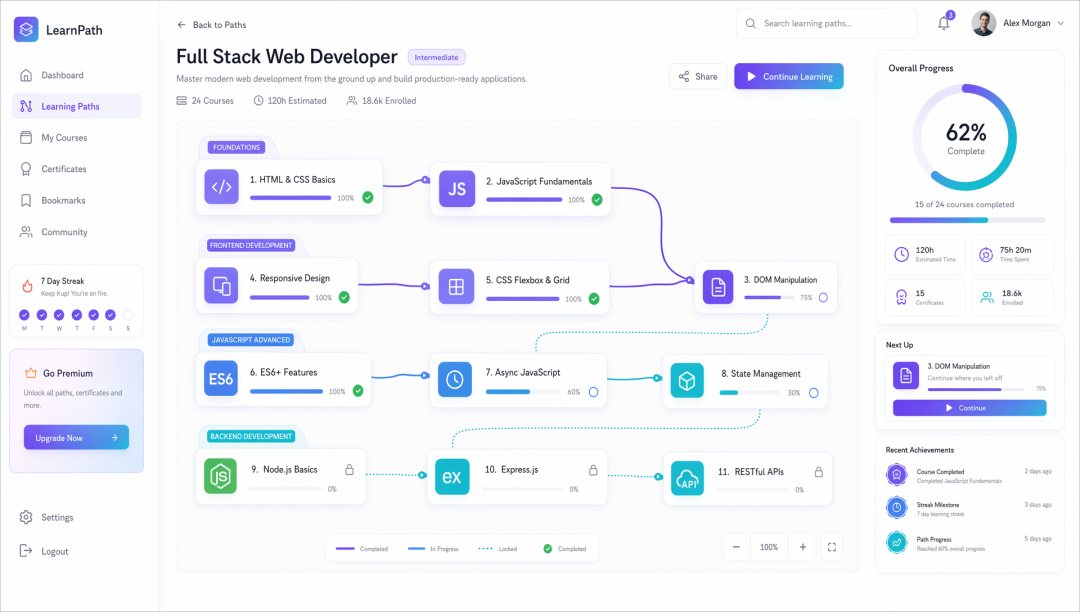This screenshot has height=612, width=1080.
Task: Open notifications bell icon
Action: pyautogui.click(x=944, y=23)
